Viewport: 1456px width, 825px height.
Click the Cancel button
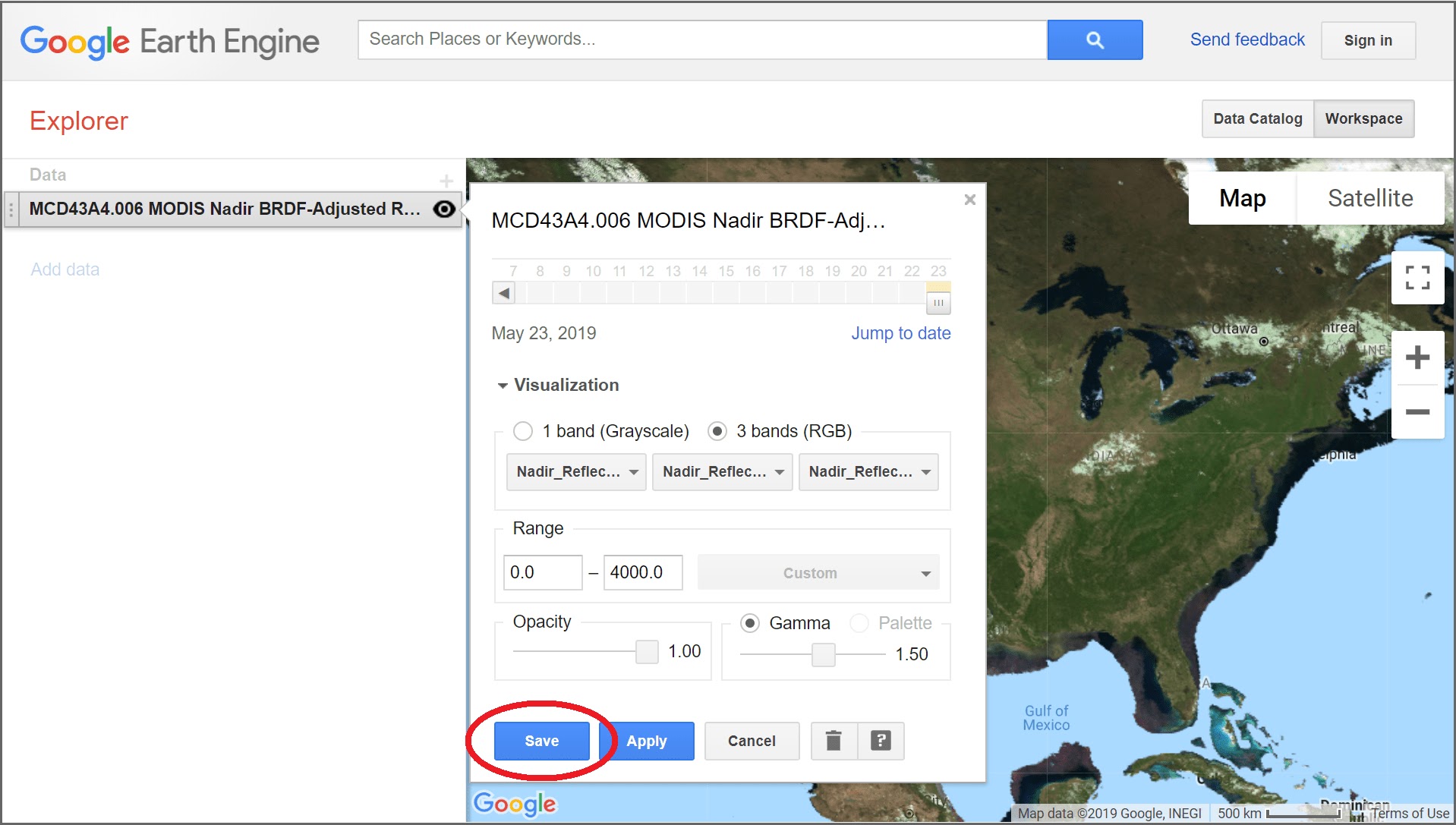coord(752,741)
